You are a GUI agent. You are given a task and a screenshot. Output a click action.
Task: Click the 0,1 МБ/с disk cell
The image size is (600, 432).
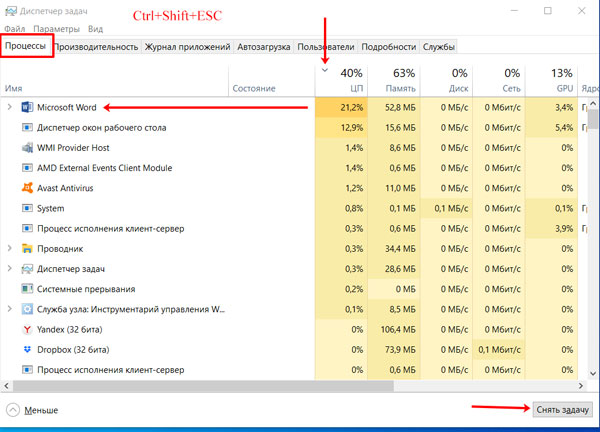[447, 208]
